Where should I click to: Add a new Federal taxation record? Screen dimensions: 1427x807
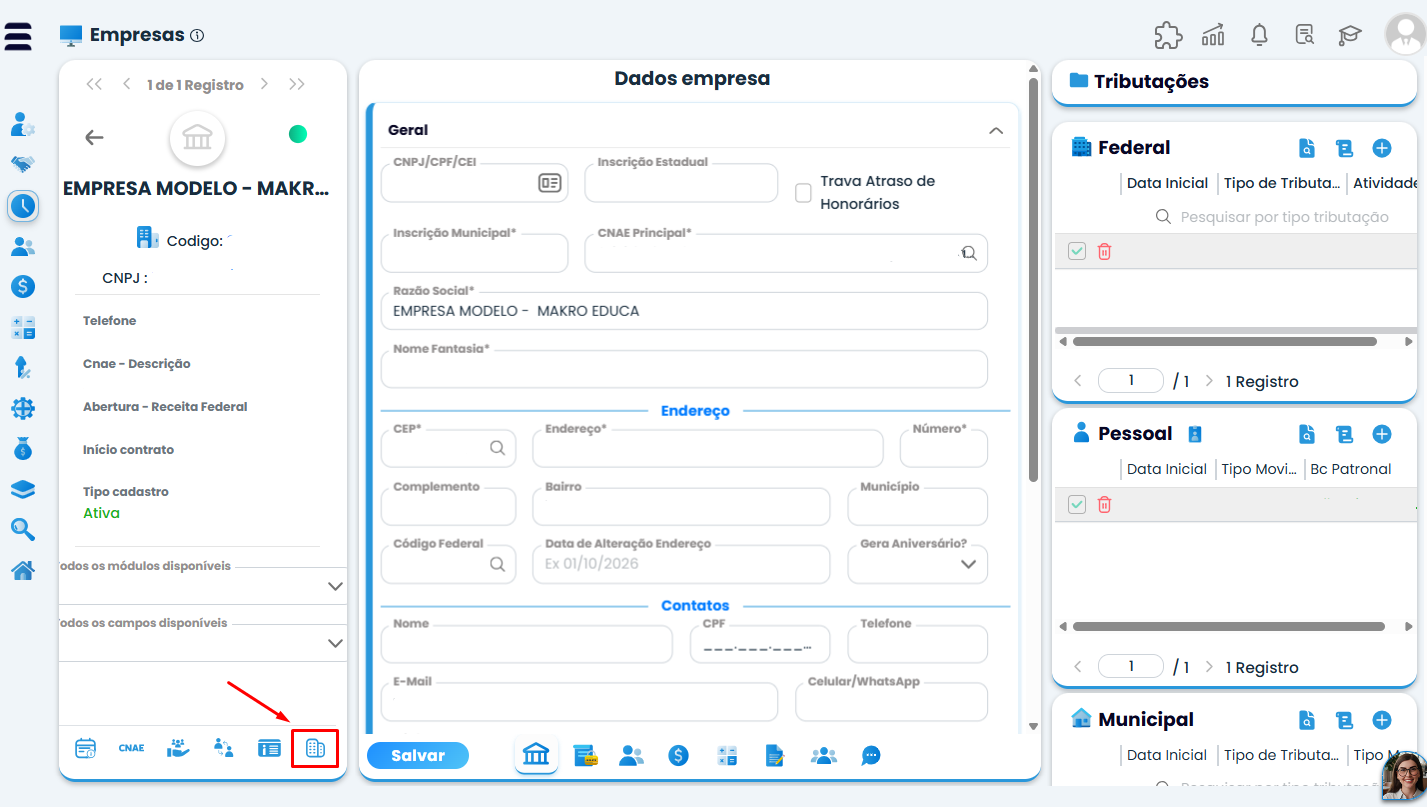pyautogui.click(x=1382, y=148)
